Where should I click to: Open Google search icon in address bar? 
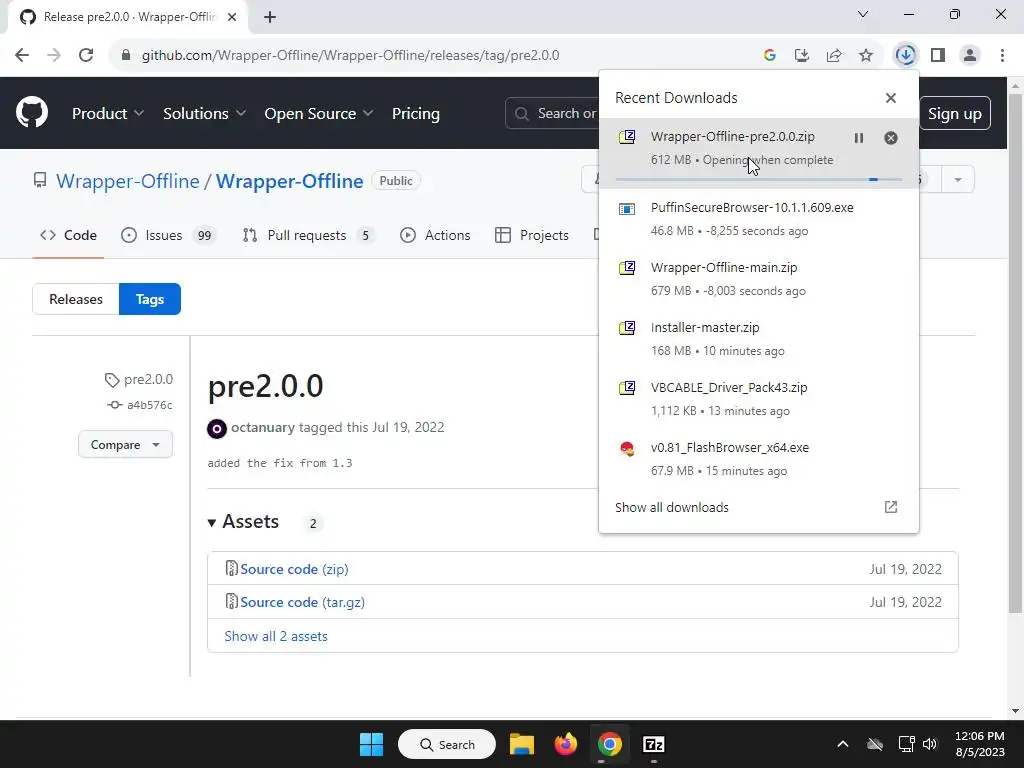pyautogui.click(x=769, y=56)
